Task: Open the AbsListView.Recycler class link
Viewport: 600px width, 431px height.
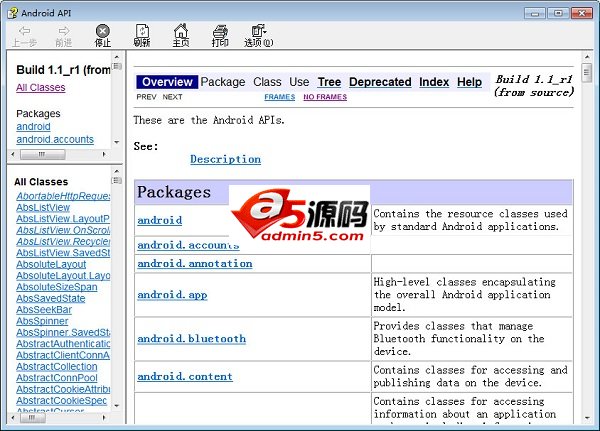Action: tap(63, 242)
